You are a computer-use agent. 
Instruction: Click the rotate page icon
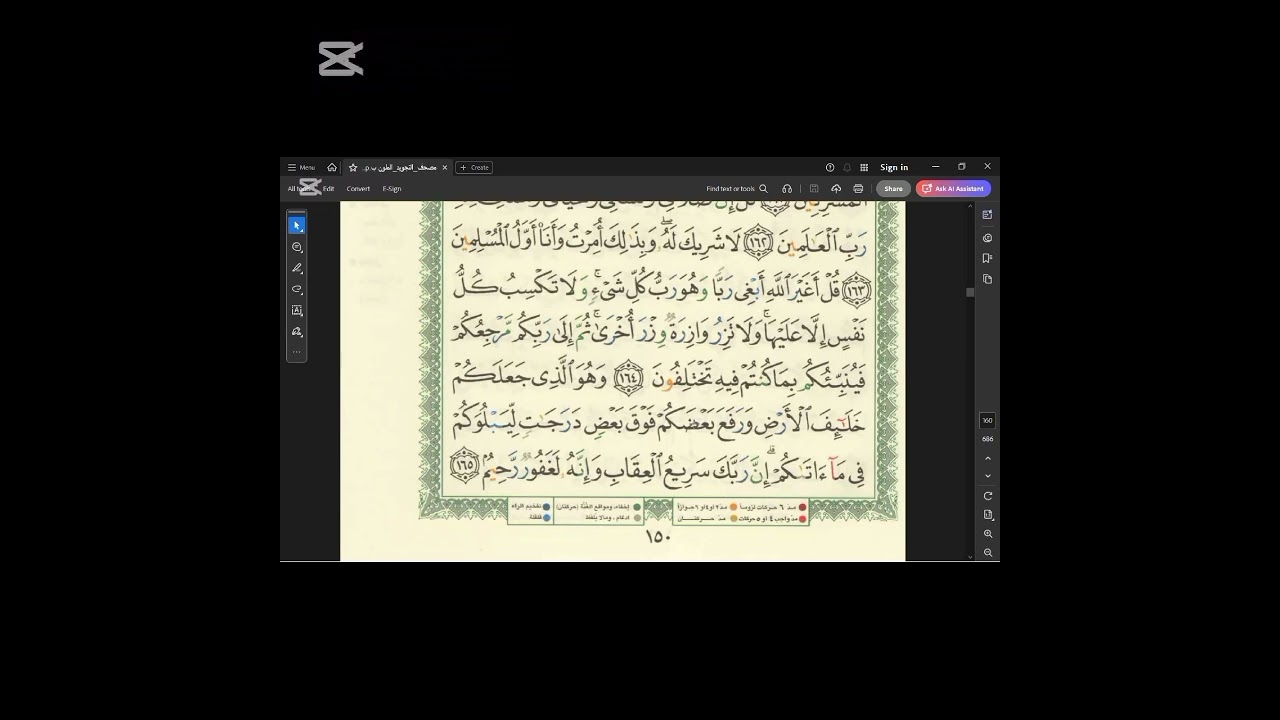[x=988, y=496]
